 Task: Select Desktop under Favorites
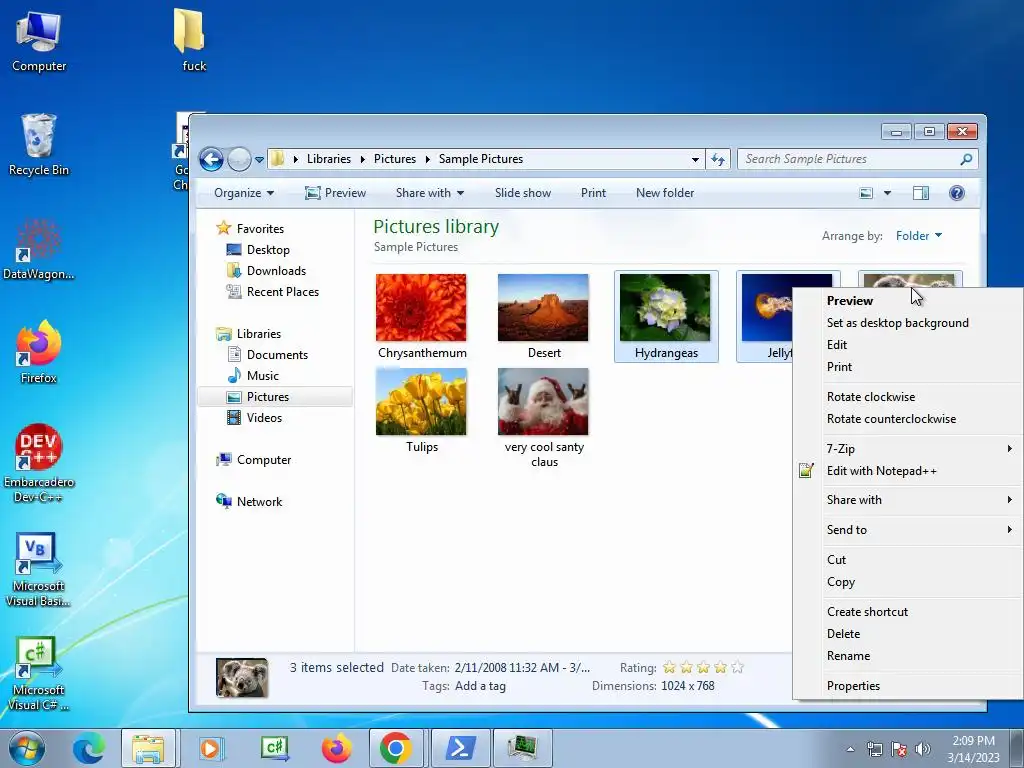coord(268,249)
